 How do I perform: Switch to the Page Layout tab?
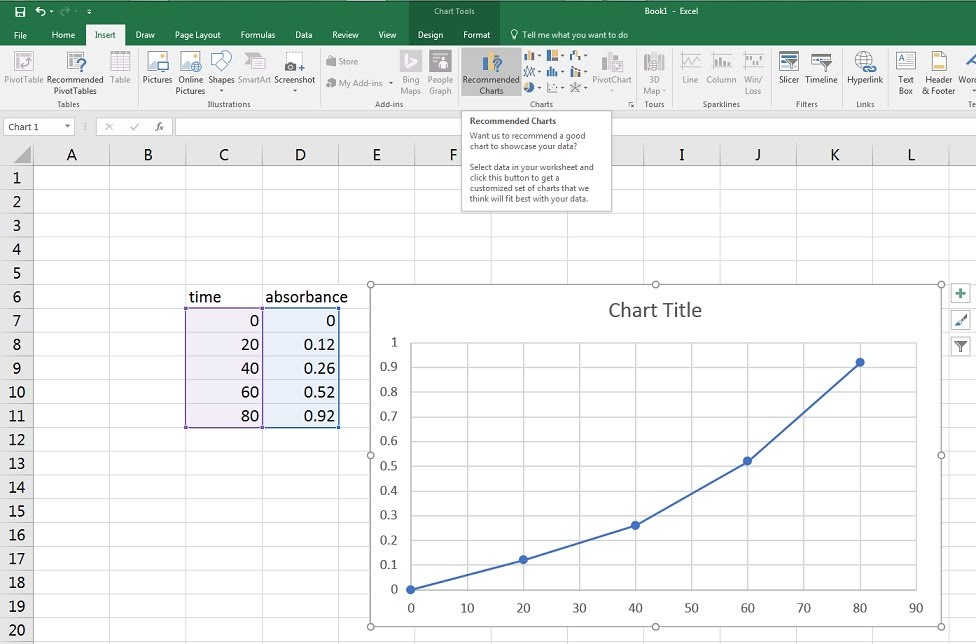click(197, 35)
